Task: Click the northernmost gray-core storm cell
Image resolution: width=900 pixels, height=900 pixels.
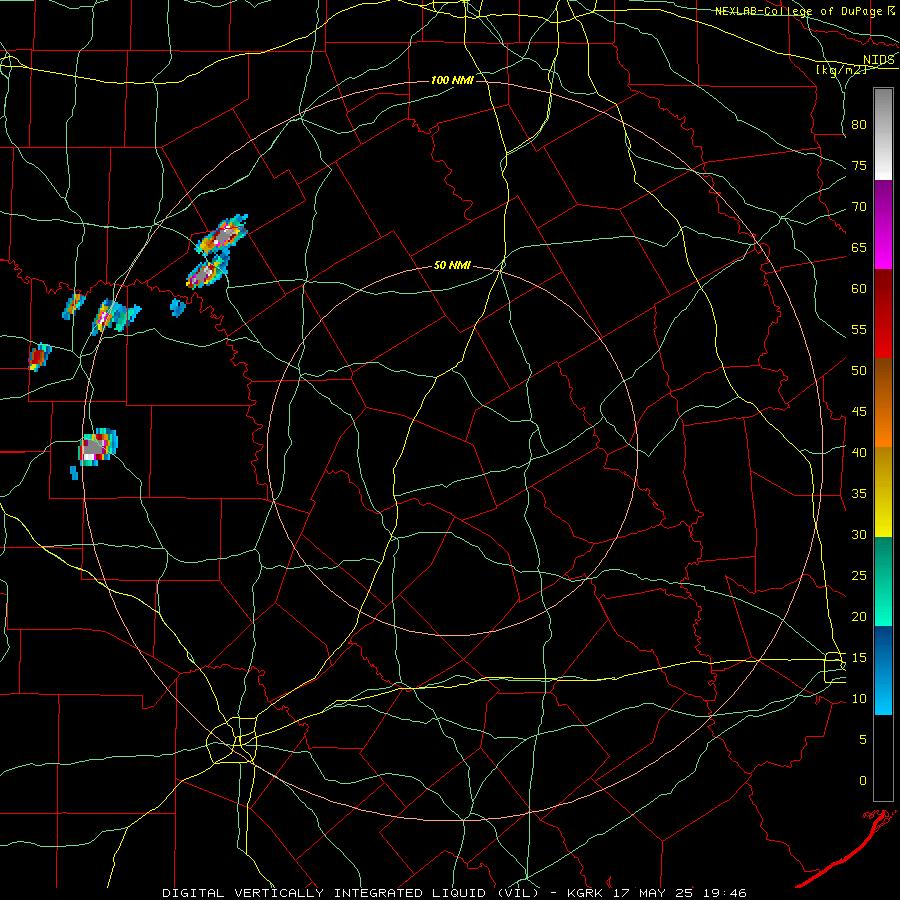Action: (222, 235)
